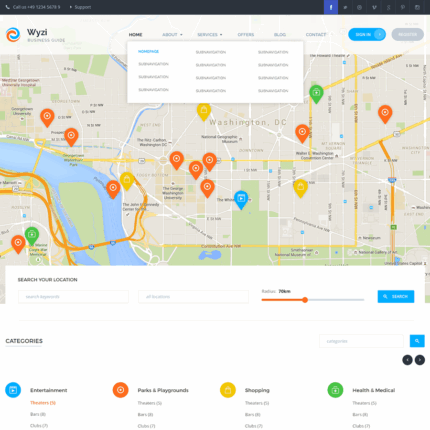Expand the Services menu dropdown
Screen dimensions: 430x430
pos(210,35)
